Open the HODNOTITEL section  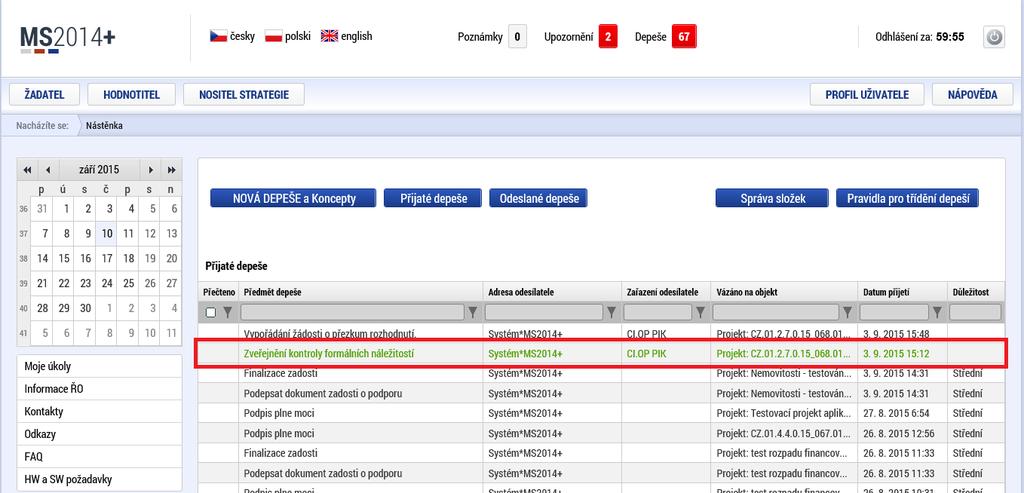(x=131, y=95)
